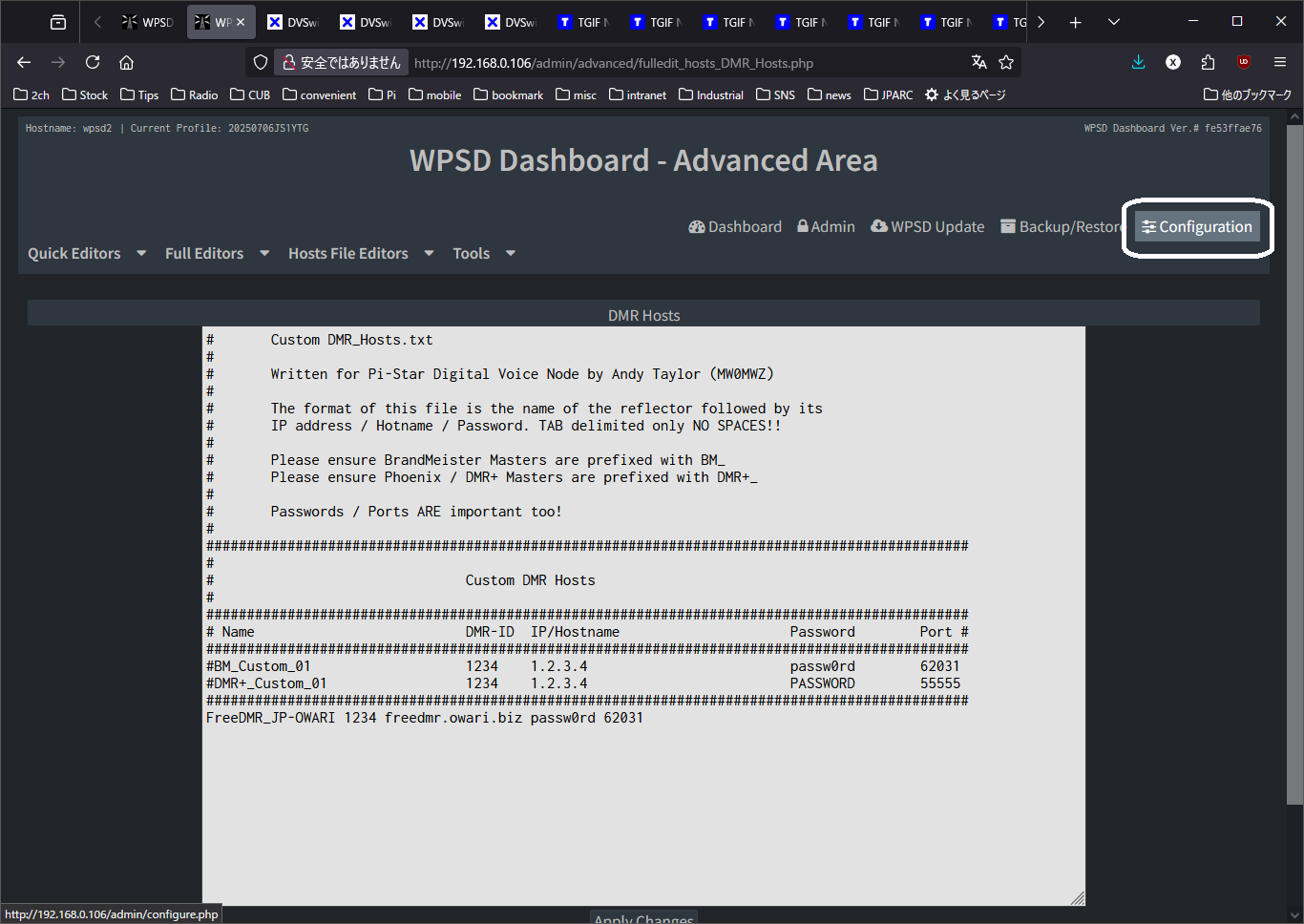Open the intranet bookmarks folder

coord(638,94)
